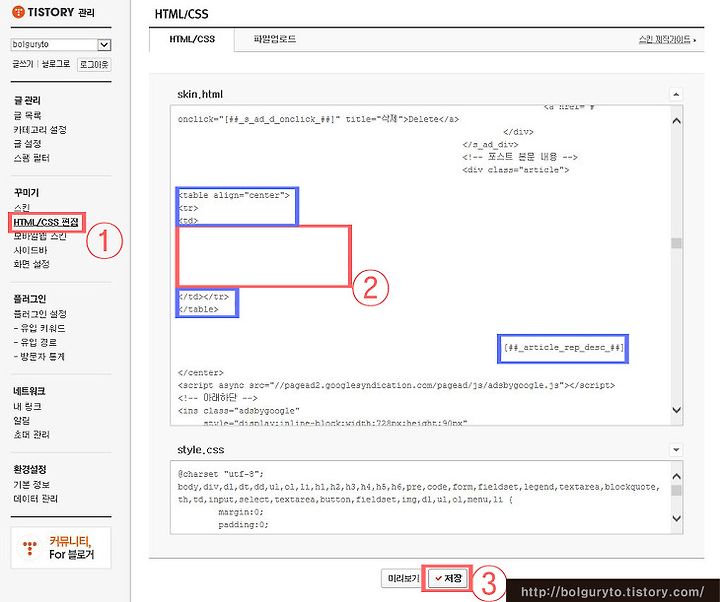This screenshot has height=602, width=720.
Task: Open 방문자 통계 plugin page
Action: [x=39, y=356]
